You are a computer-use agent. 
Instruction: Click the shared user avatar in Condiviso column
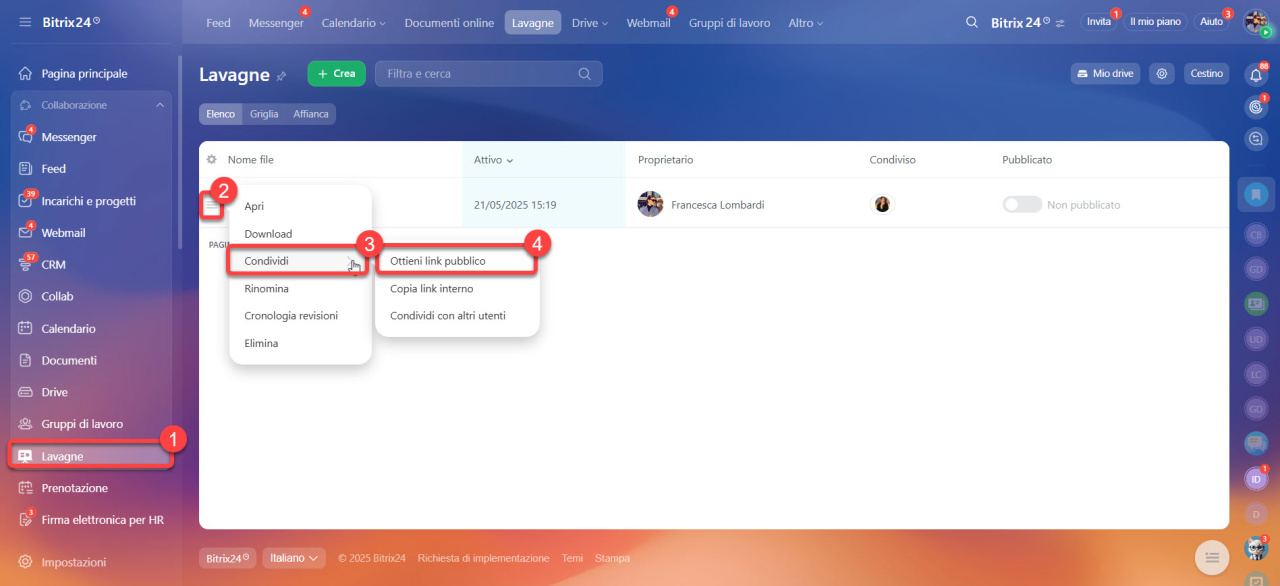(882, 204)
